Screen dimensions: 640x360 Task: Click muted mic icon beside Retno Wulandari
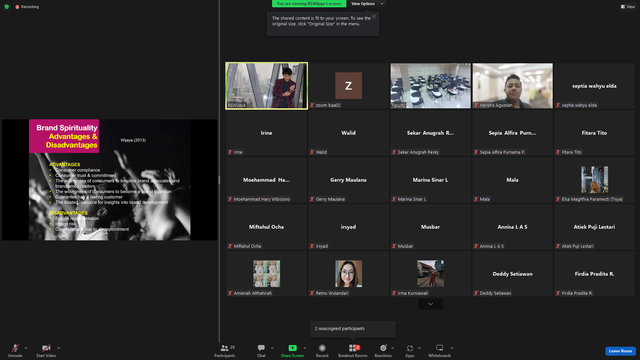[x=312, y=293]
